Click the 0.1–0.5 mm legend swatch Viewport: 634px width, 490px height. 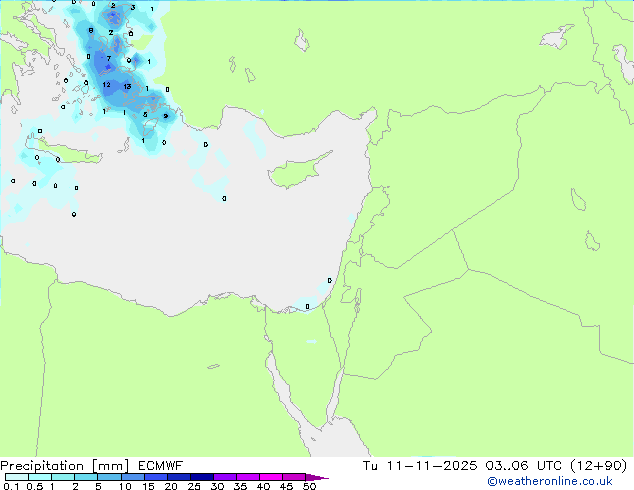(x=17, y=477)
